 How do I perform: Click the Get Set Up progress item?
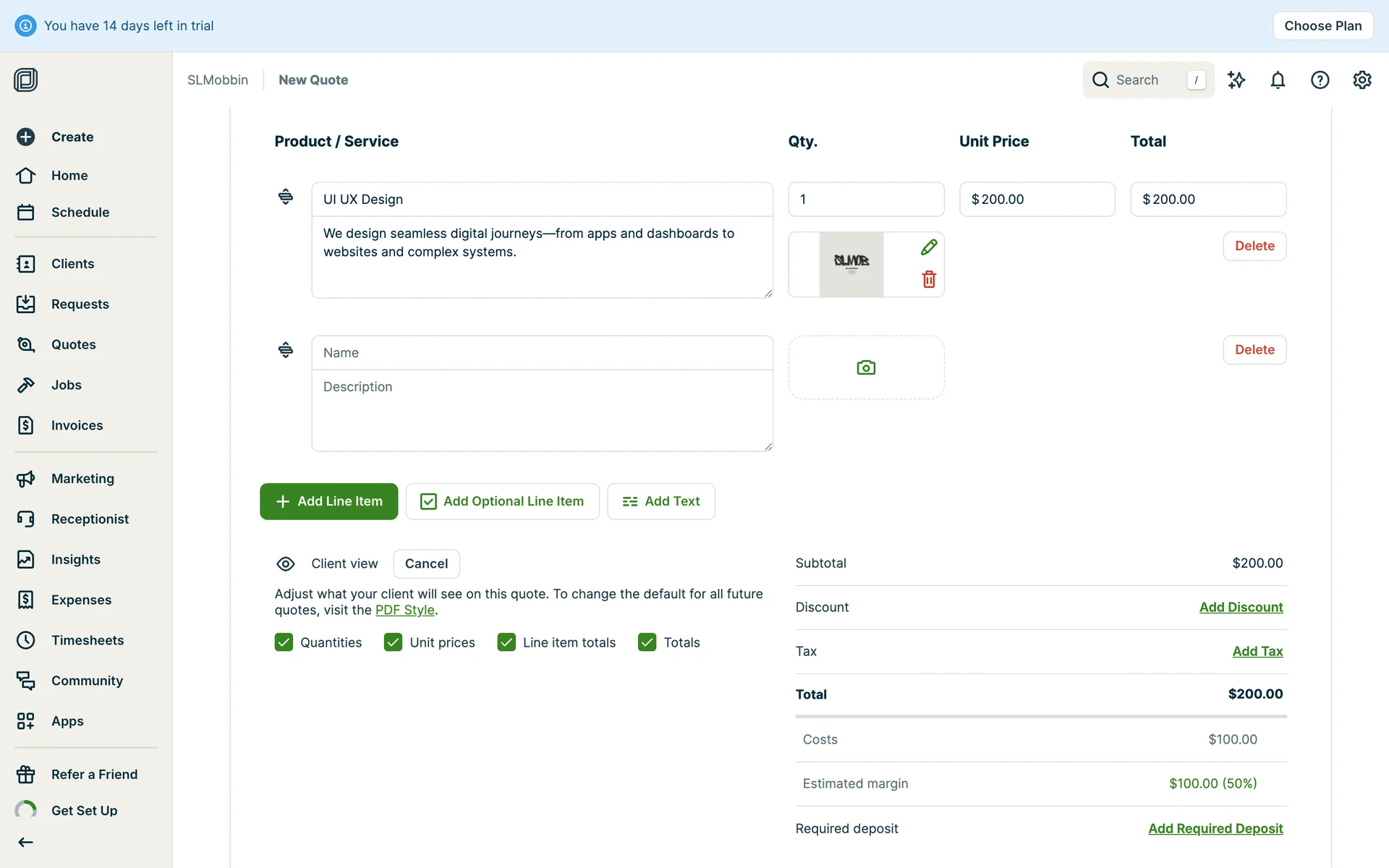tap(84, 811)
